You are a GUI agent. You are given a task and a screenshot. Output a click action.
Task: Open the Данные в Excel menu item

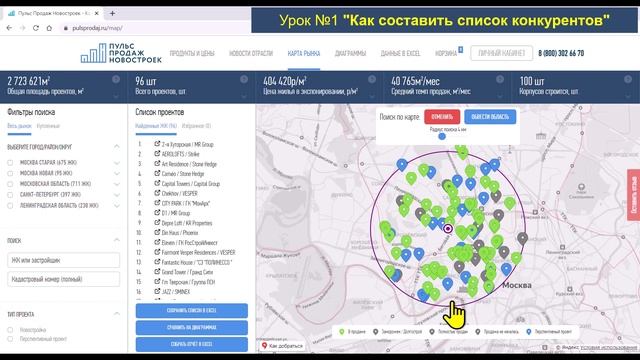pos(400,53)
